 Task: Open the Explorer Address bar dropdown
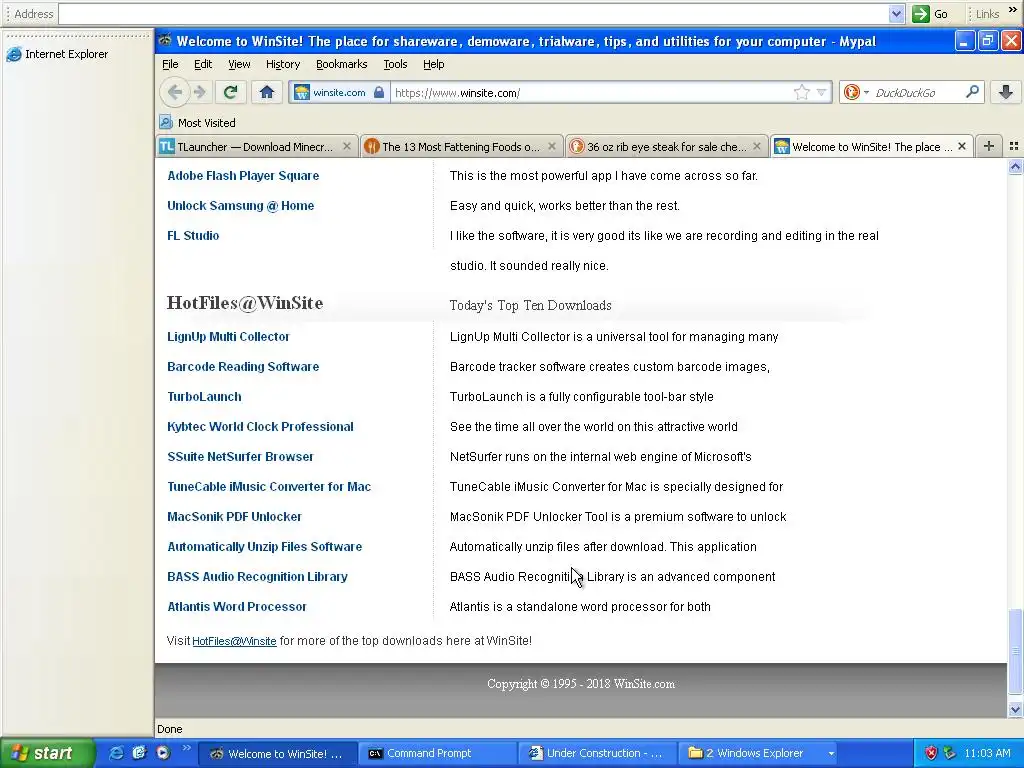897,14
